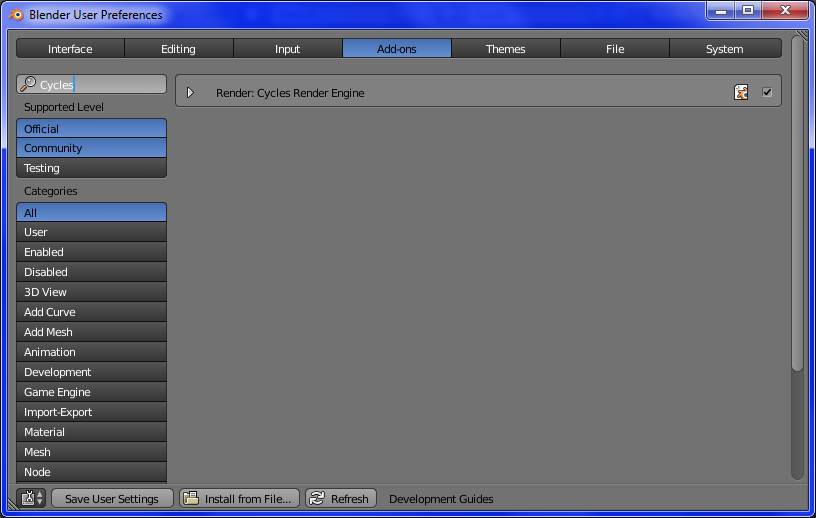The image size is (816, 518).
Task: Select the Material category
Action: (92, 432)
